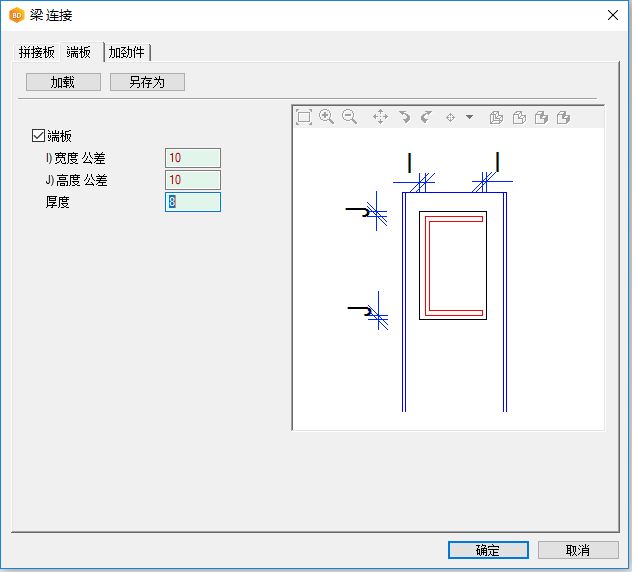Switch to the 端板 tab
Viewport: 632px width, 572px height.
tap(79, 52)
